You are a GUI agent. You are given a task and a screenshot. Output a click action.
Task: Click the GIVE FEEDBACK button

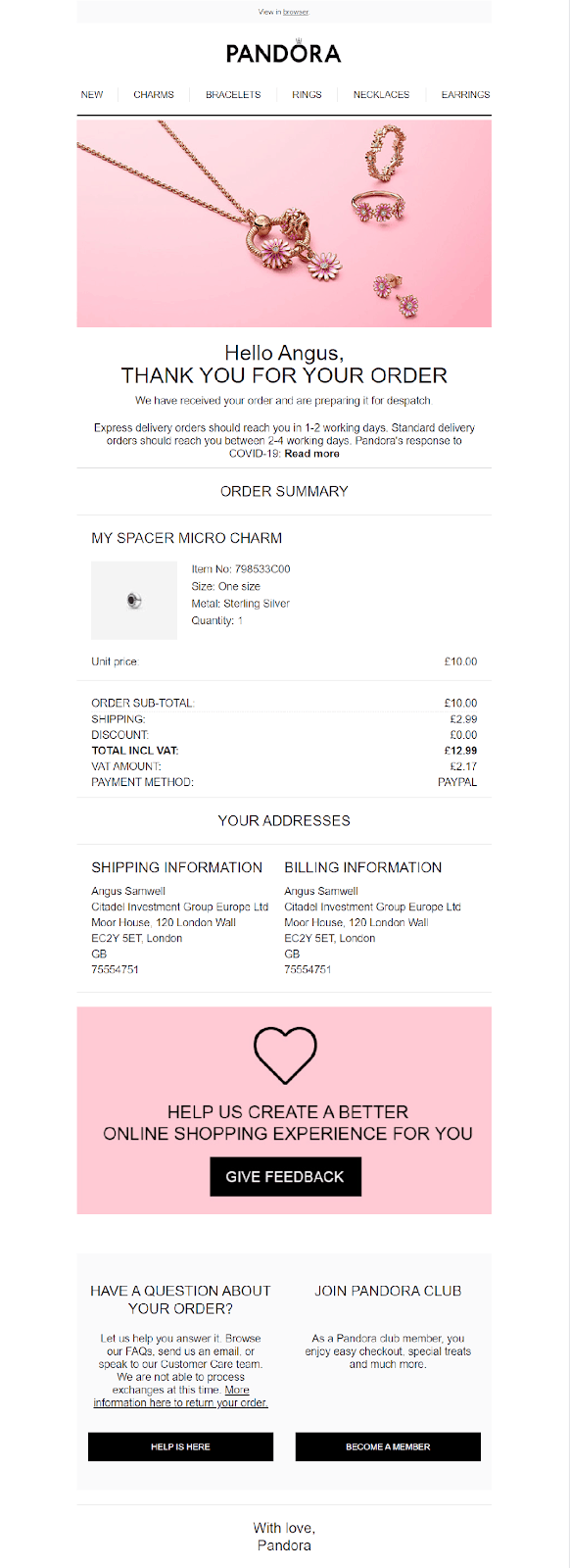[x=285, y=1177]
